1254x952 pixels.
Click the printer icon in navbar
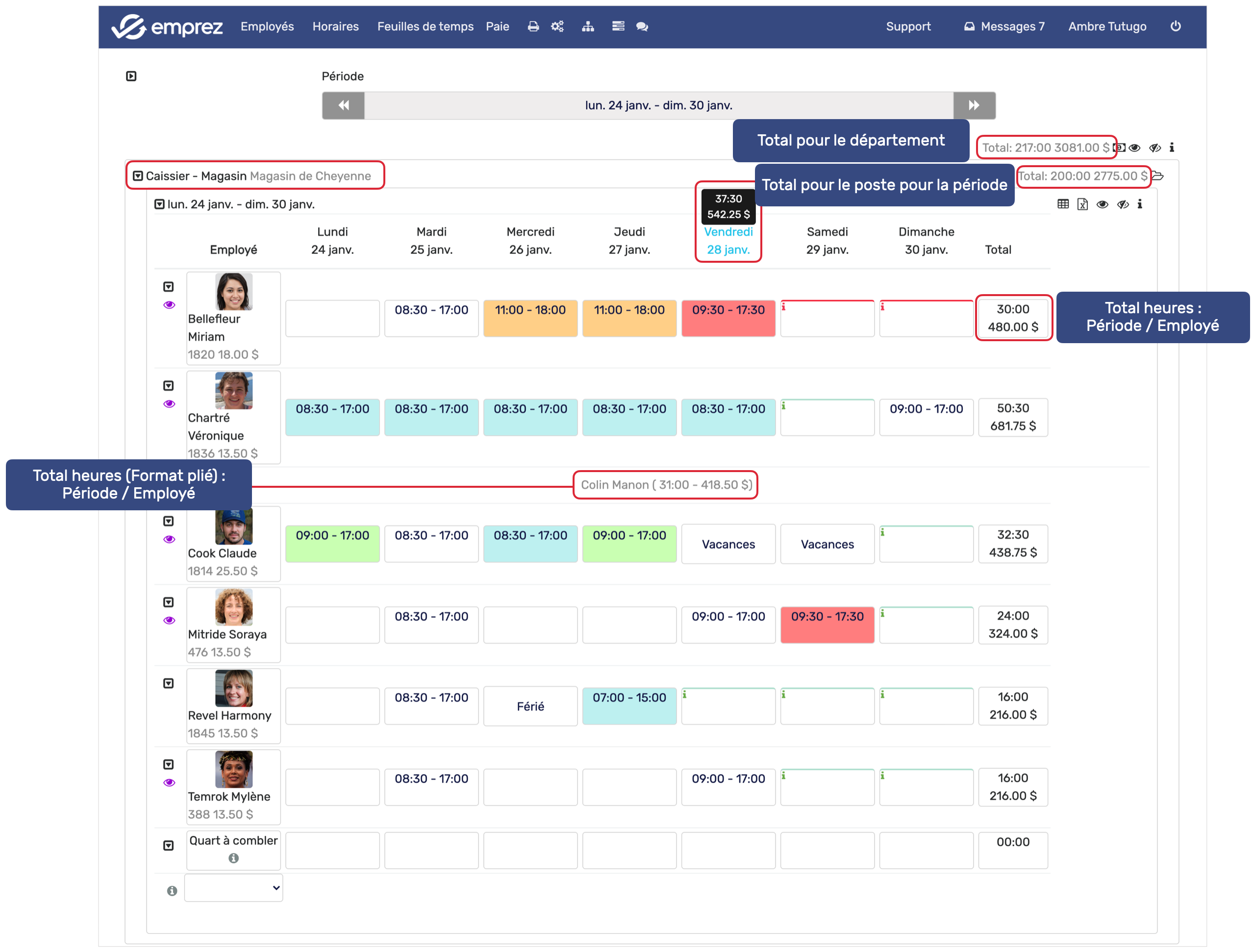(x=533, y=26)
